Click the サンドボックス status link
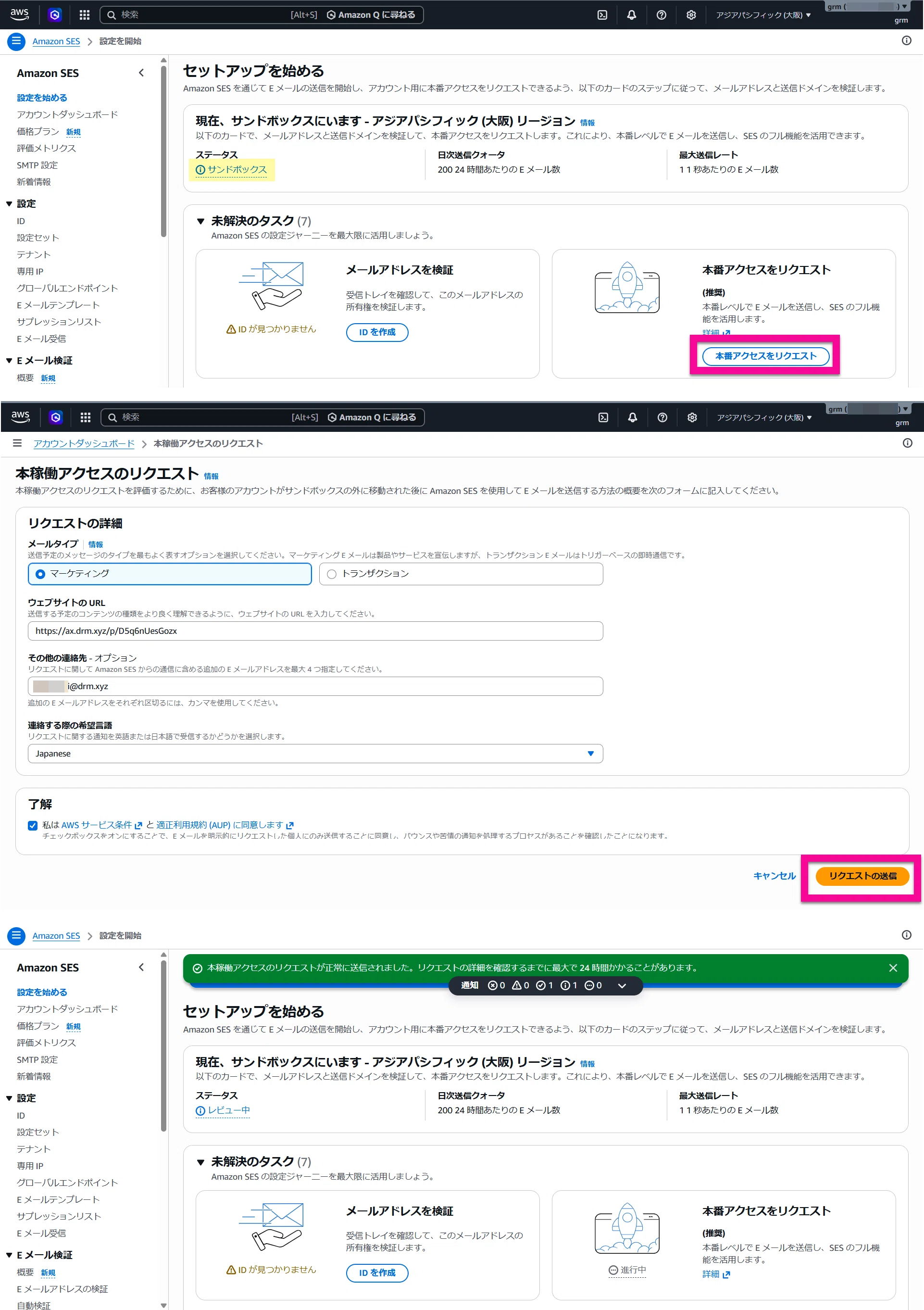924x1310 pixels. 237,170
